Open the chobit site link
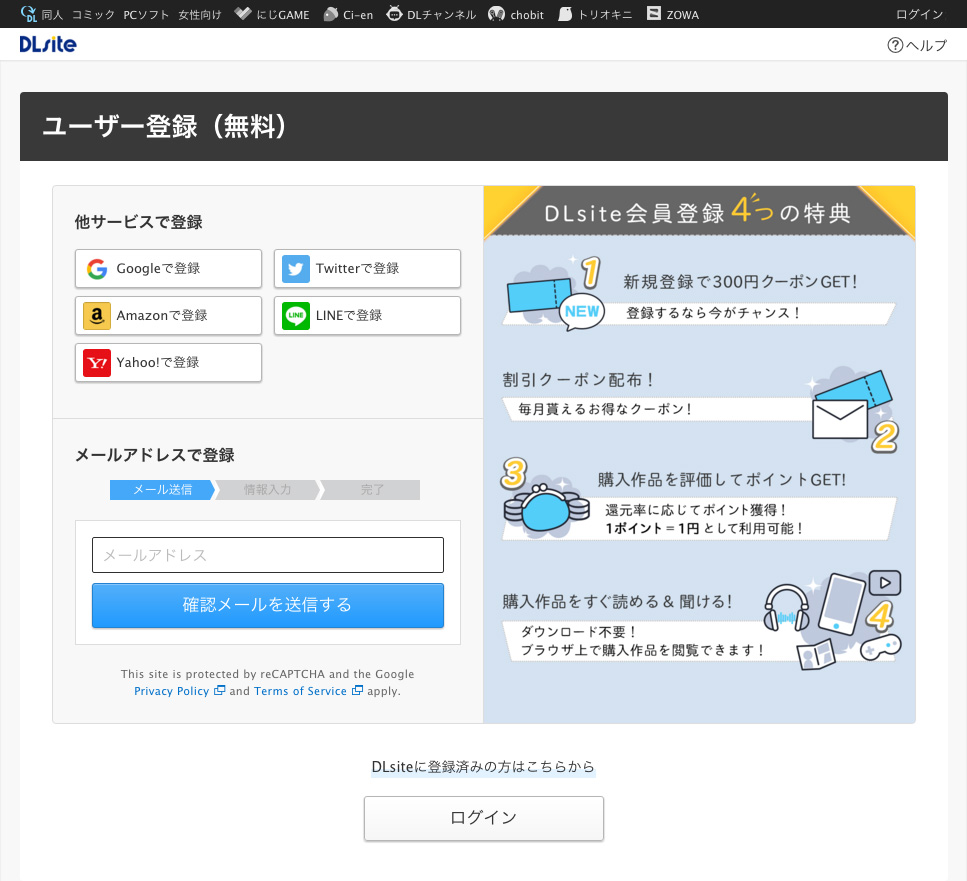Image resolution: width=967 pixels, height=881 pixels. coord(516,14)
